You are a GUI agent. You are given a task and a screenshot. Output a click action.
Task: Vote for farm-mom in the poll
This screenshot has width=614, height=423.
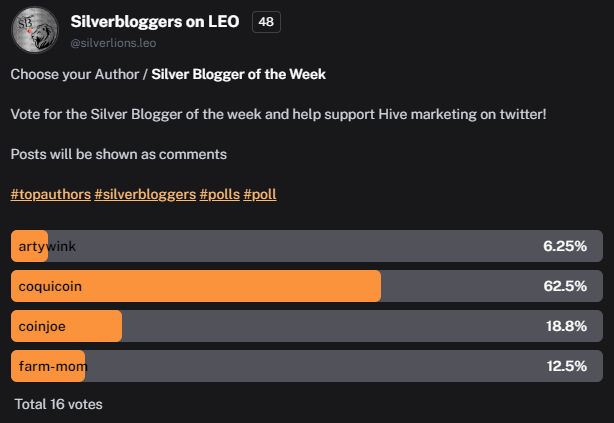(x=307, y=366)
